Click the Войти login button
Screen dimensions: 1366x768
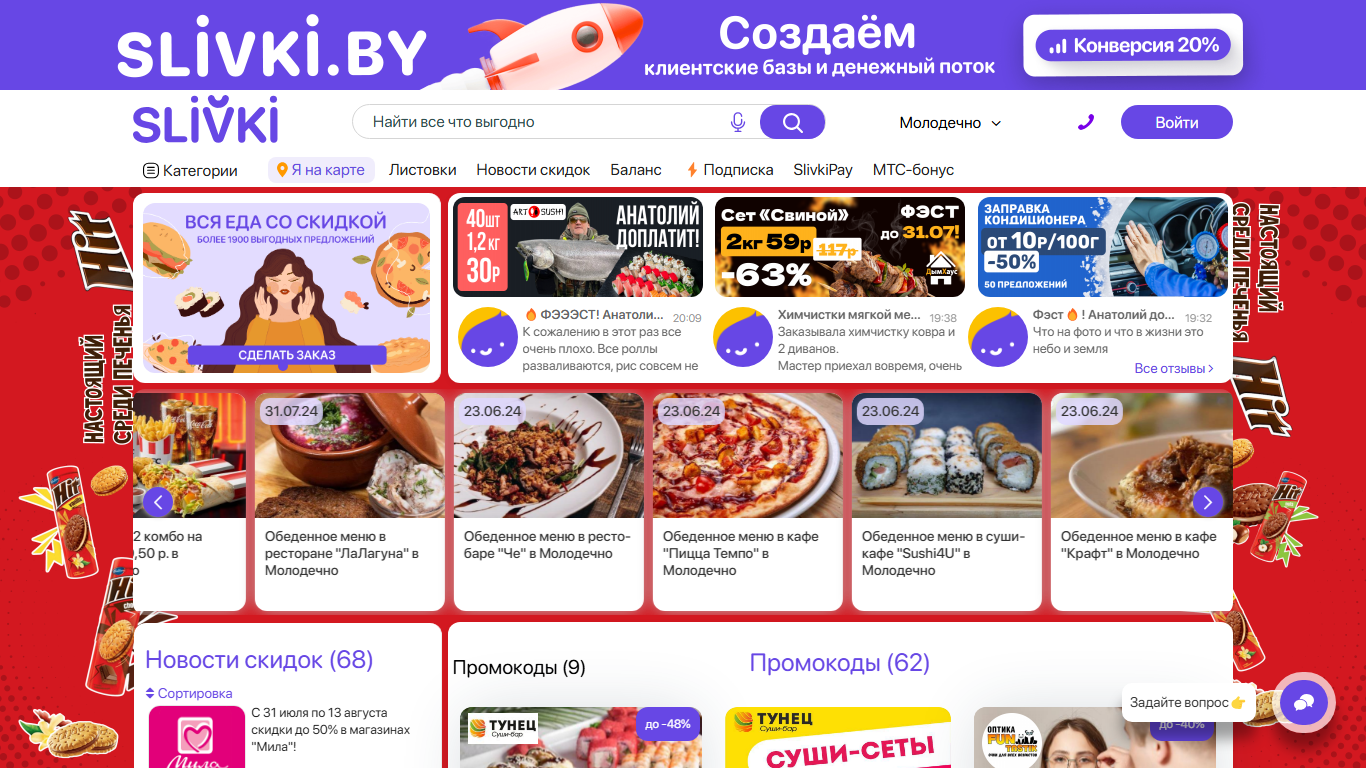[x=1177, y=122]
